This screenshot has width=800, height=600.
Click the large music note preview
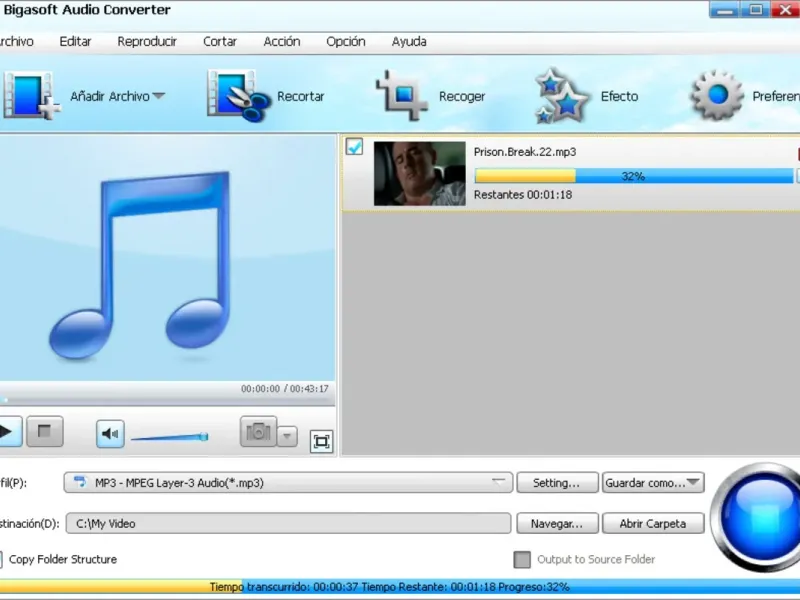[141, 265]
